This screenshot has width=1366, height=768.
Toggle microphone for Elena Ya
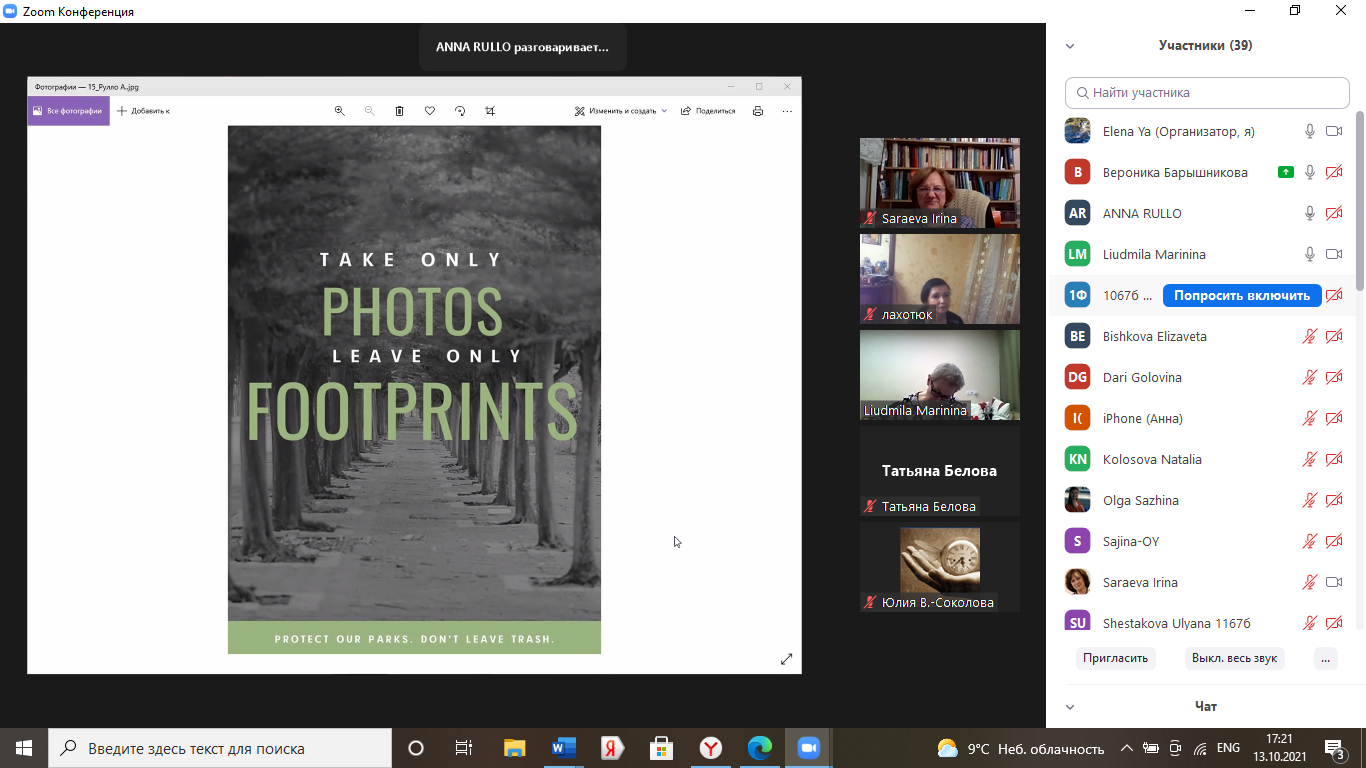(1309, 131)
